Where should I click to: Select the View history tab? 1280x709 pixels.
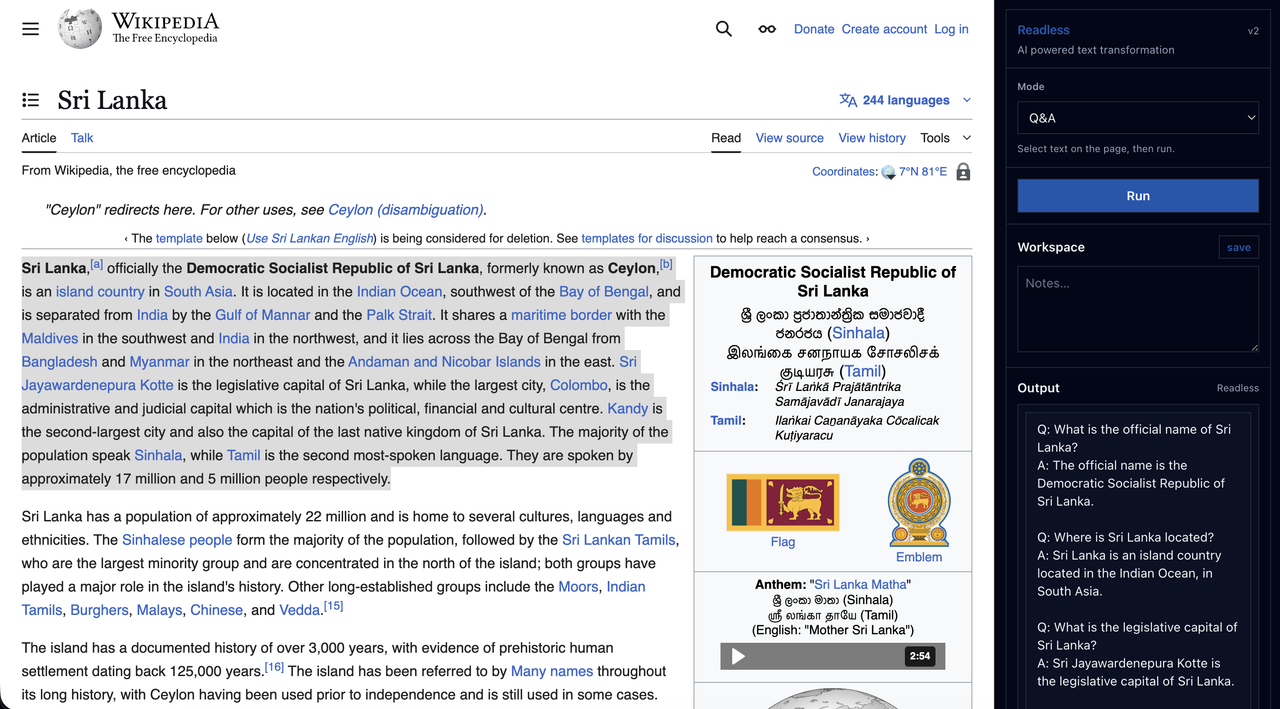coord(872,138)
